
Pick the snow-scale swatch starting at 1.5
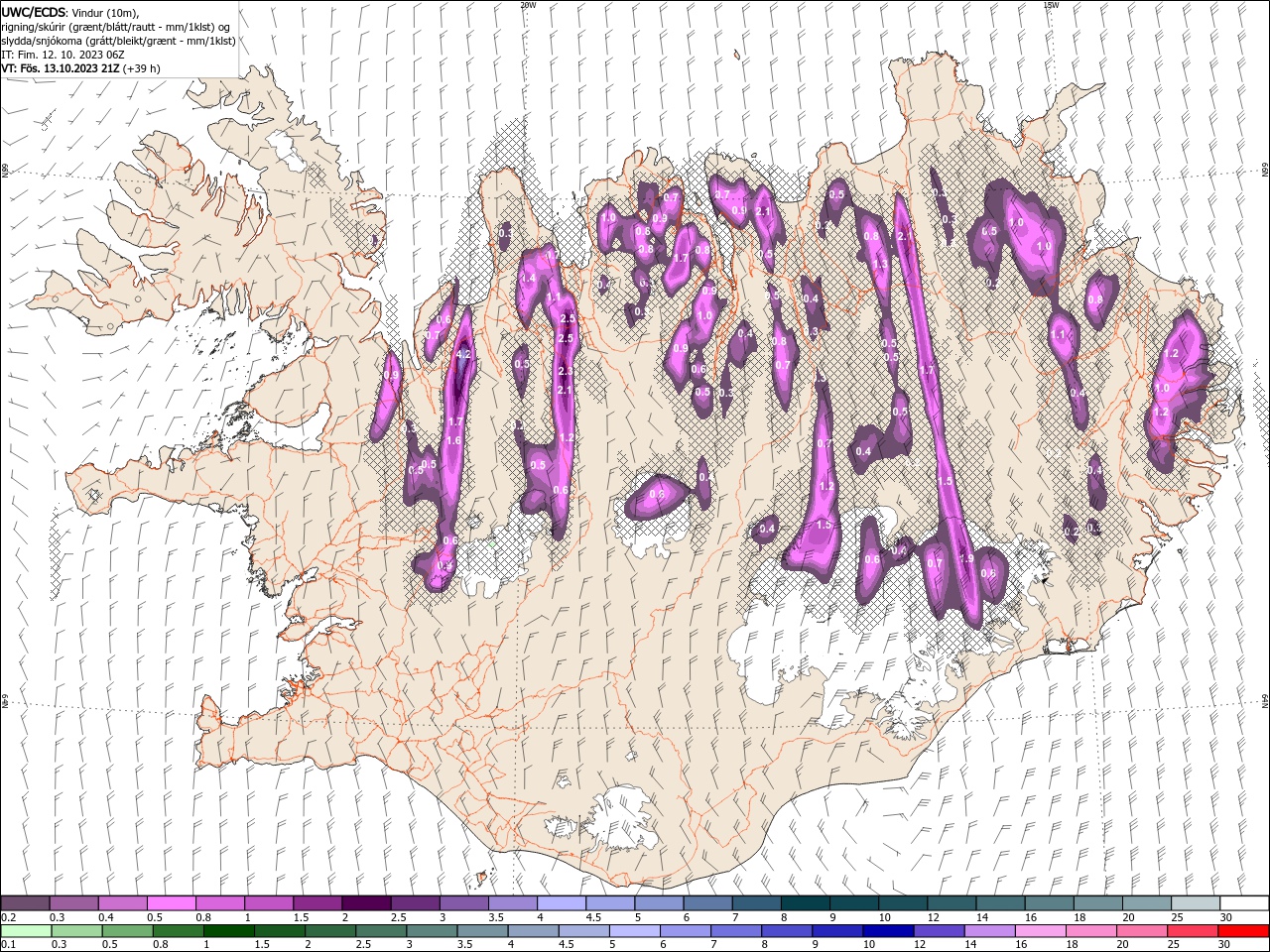point(317,902)
